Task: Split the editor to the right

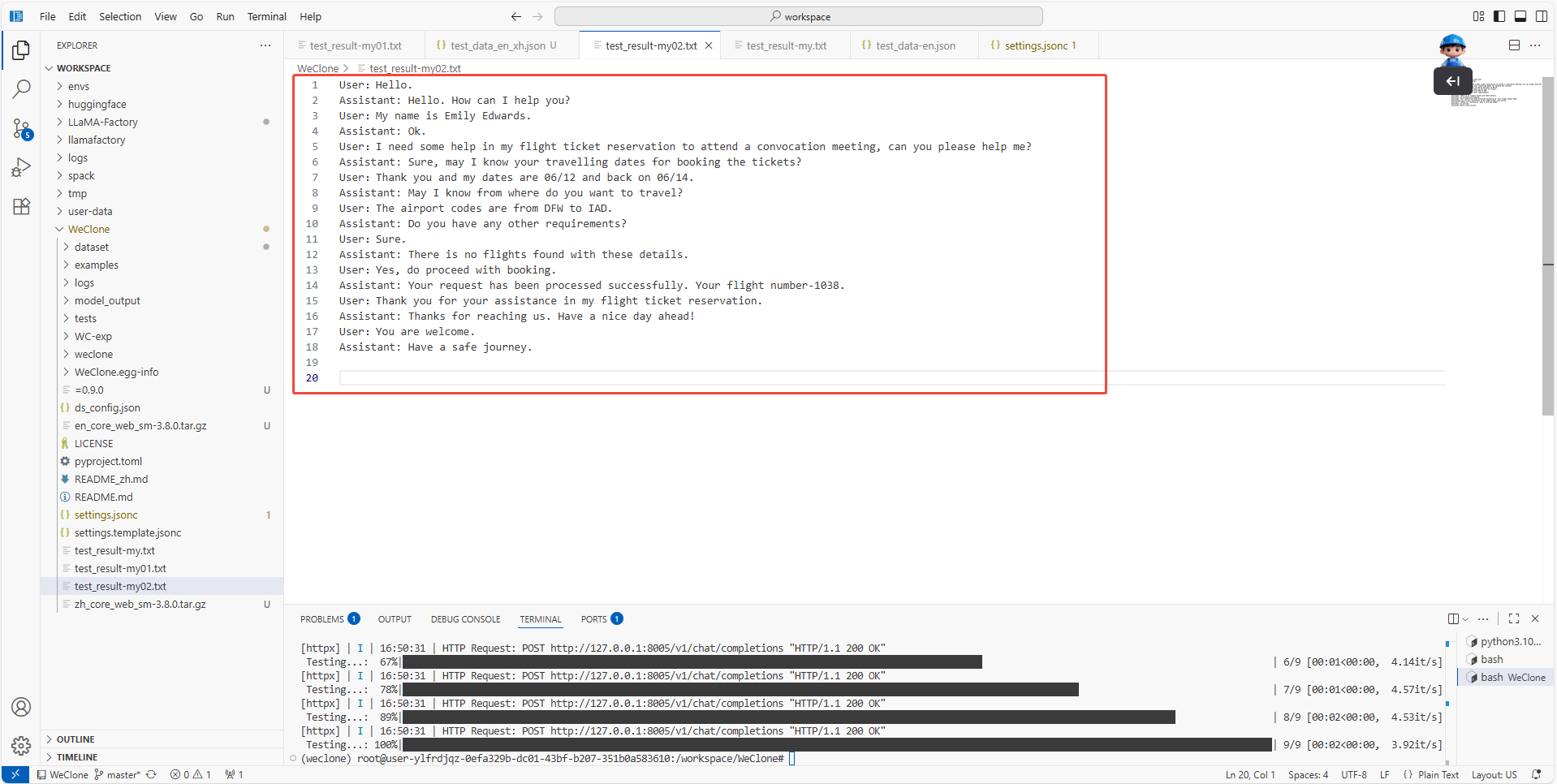Action: [1514, 45]
